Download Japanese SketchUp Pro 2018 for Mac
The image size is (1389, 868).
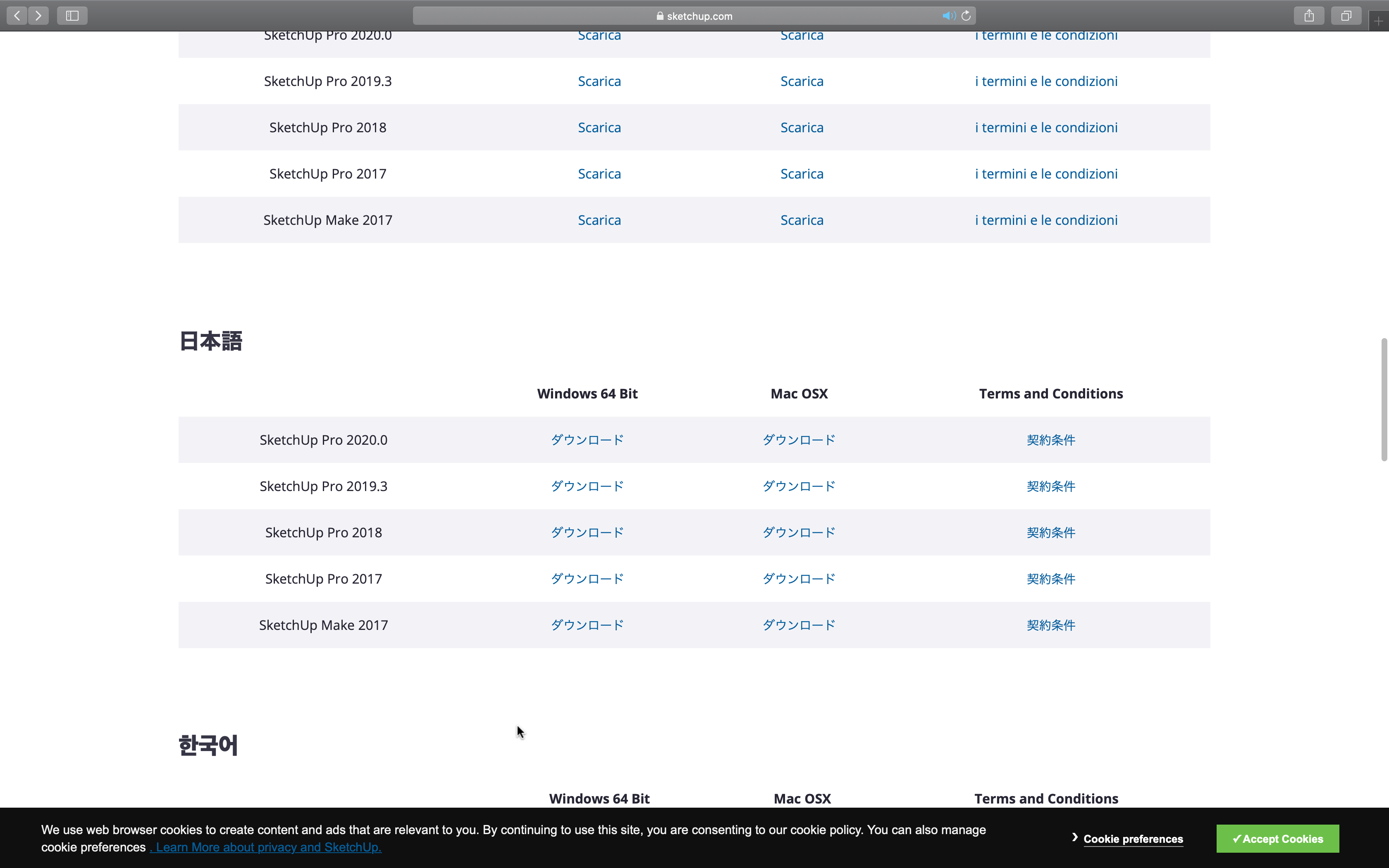pyautogui.click(x=799, y=533)
